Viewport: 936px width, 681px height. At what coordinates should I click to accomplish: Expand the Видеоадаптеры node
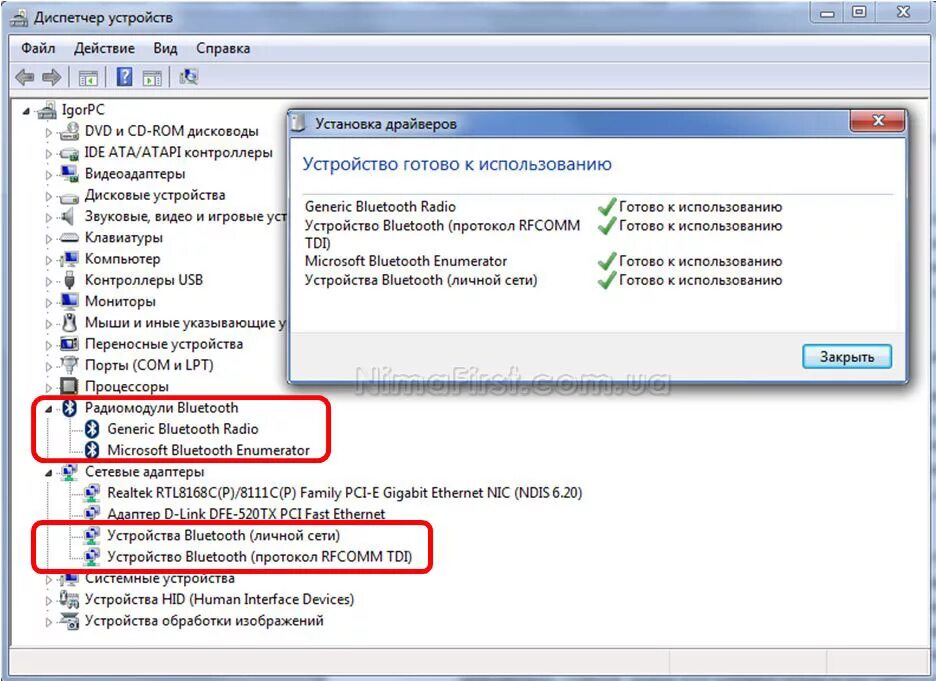pyautogui.click(x=48, y=175)
